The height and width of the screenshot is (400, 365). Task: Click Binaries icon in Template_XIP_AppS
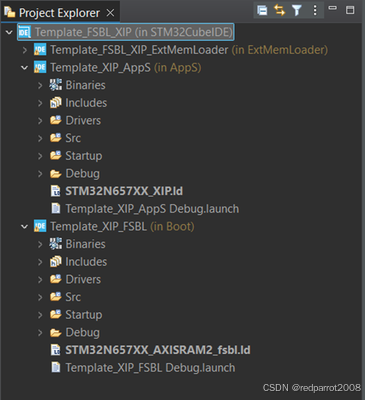[56, 85]
